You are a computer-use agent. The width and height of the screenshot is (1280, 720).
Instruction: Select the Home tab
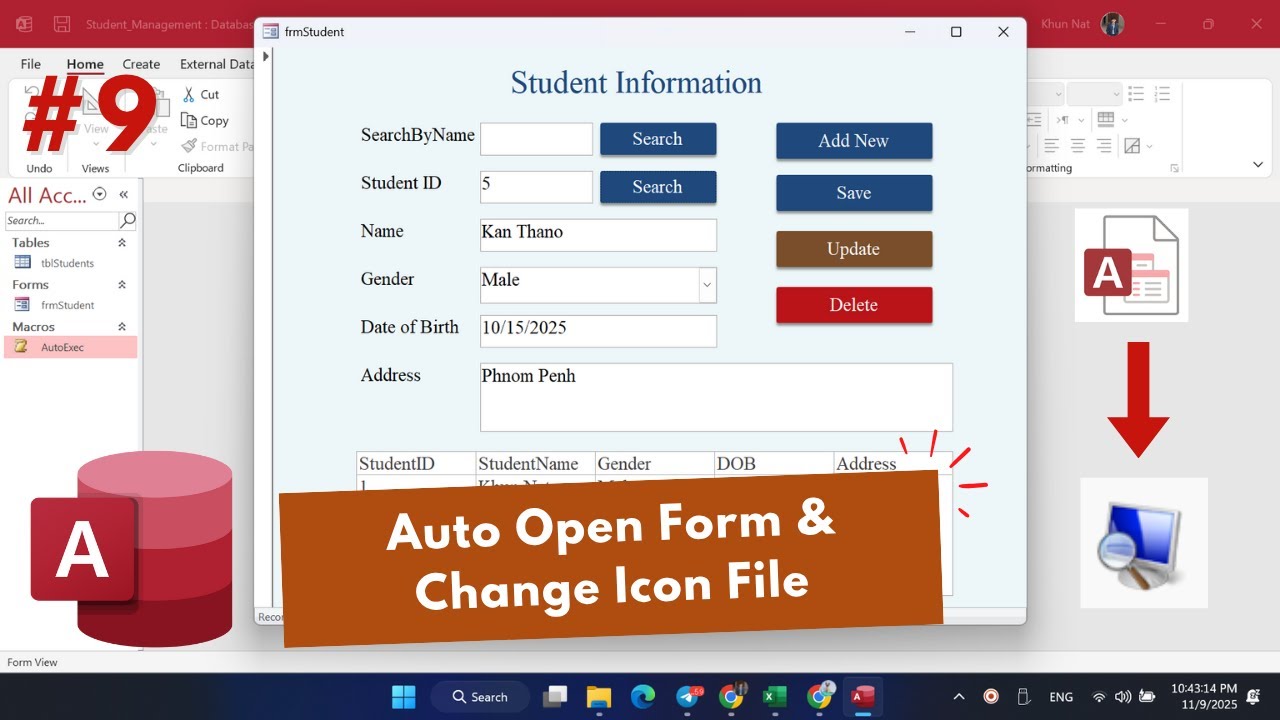85,64
